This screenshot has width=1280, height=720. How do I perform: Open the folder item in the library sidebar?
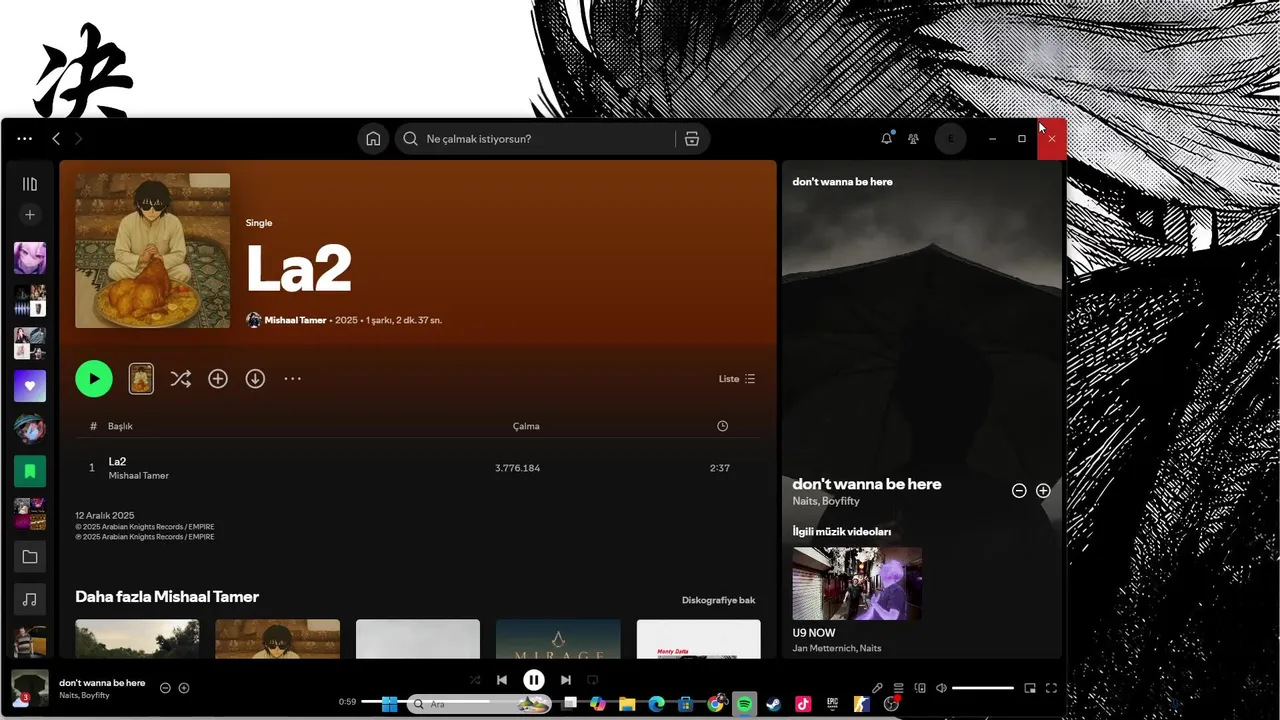(30, 557)
